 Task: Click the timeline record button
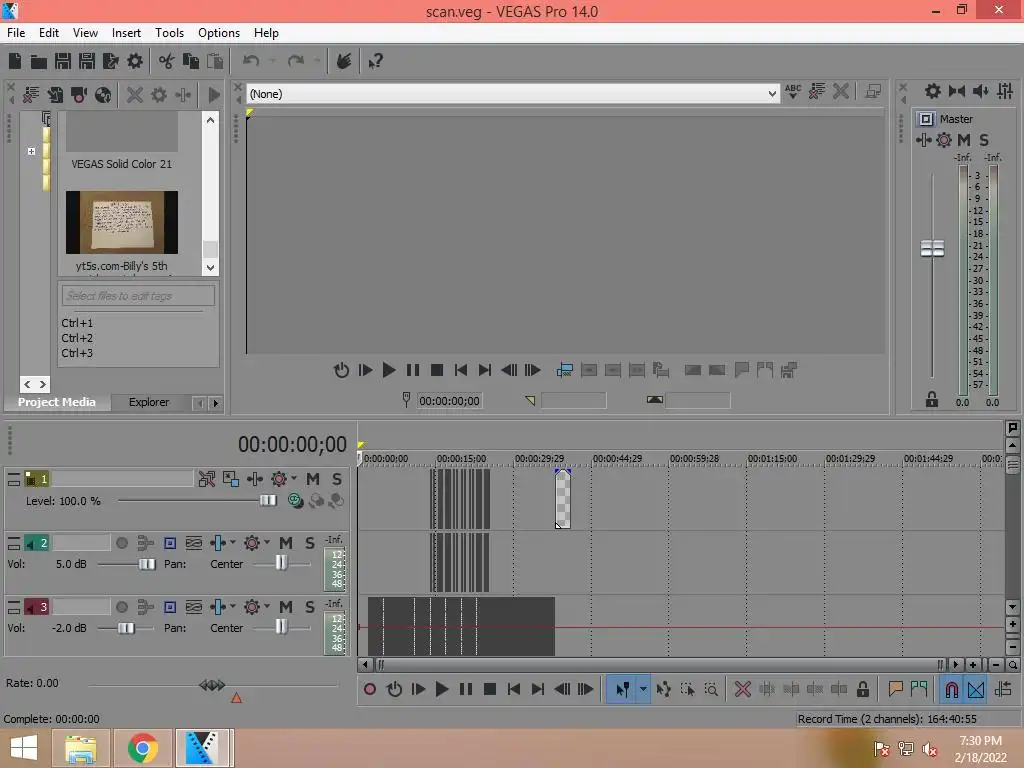click(370, 689)
